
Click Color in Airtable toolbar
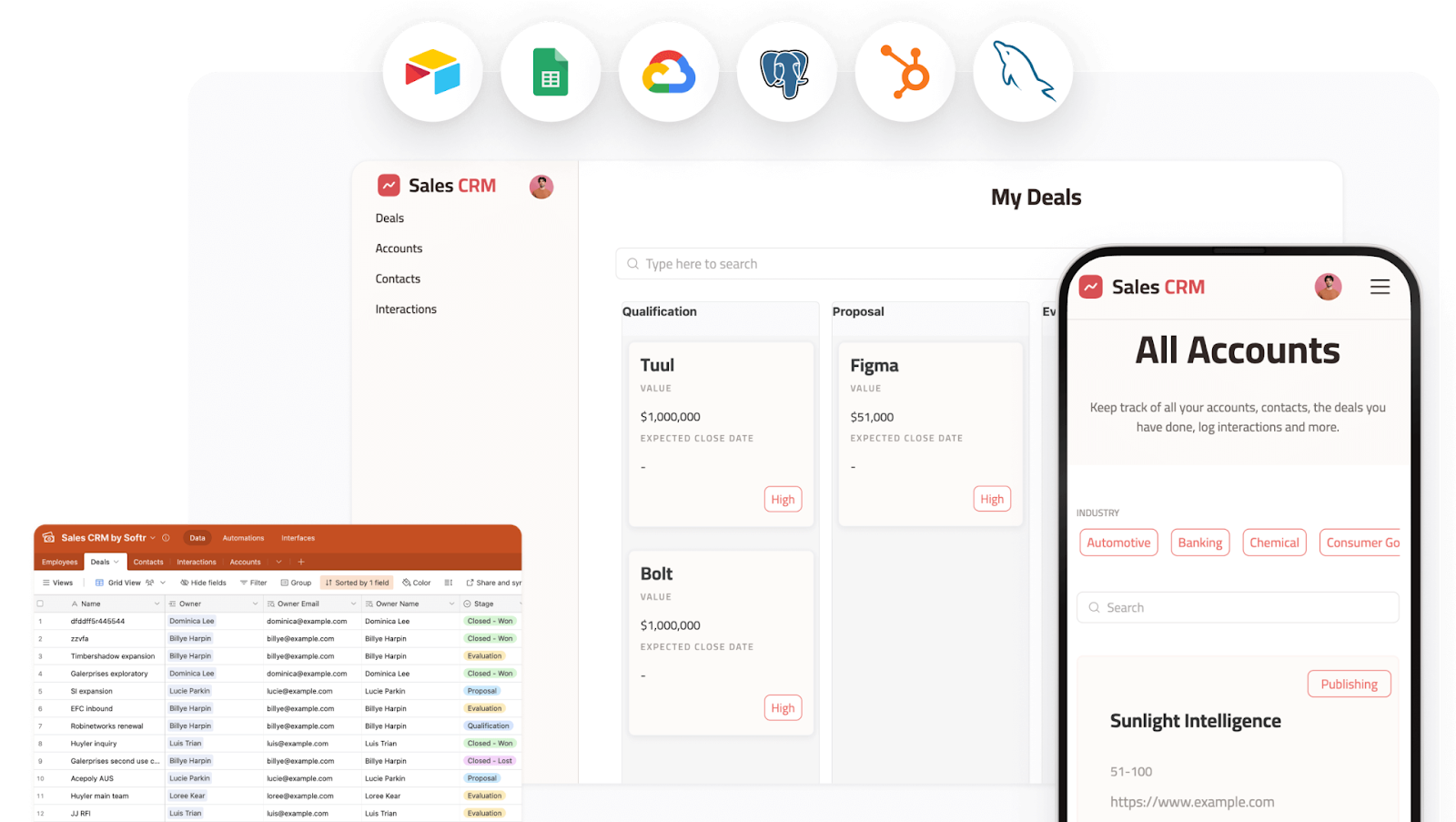pyautogui.click(x=417, y=583)
